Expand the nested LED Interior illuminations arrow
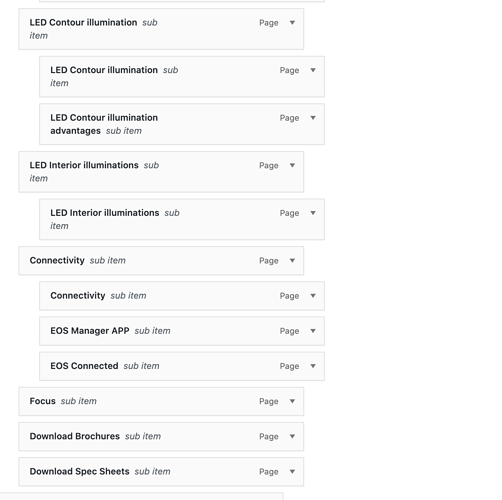 [313, 213]
